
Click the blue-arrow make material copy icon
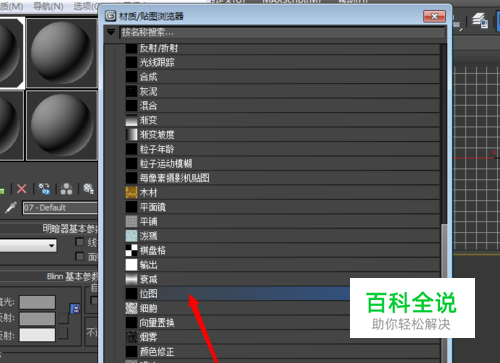(x=44, y=189)
